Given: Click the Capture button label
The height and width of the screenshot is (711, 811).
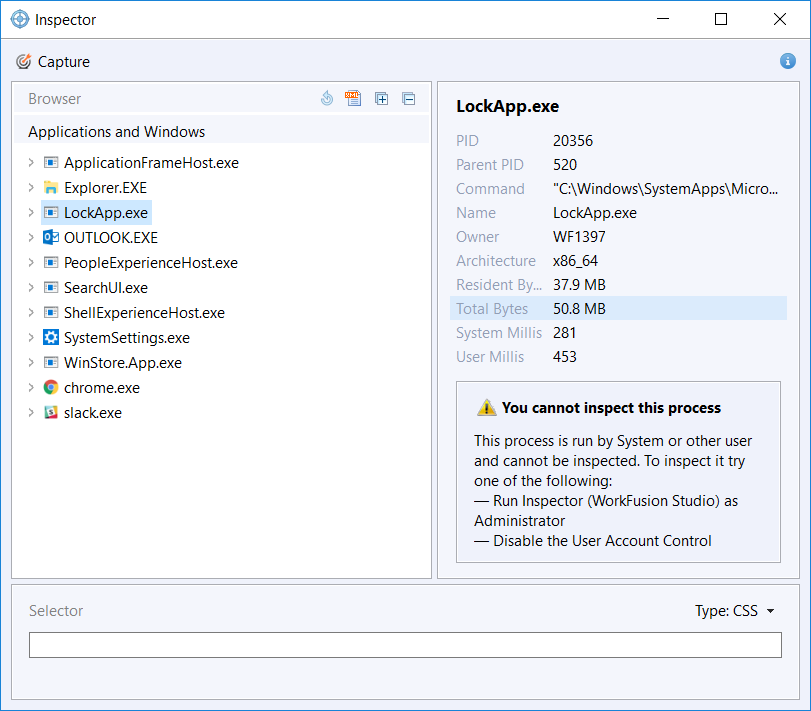Looking at the screenshot, I should (x=64, y=62).
